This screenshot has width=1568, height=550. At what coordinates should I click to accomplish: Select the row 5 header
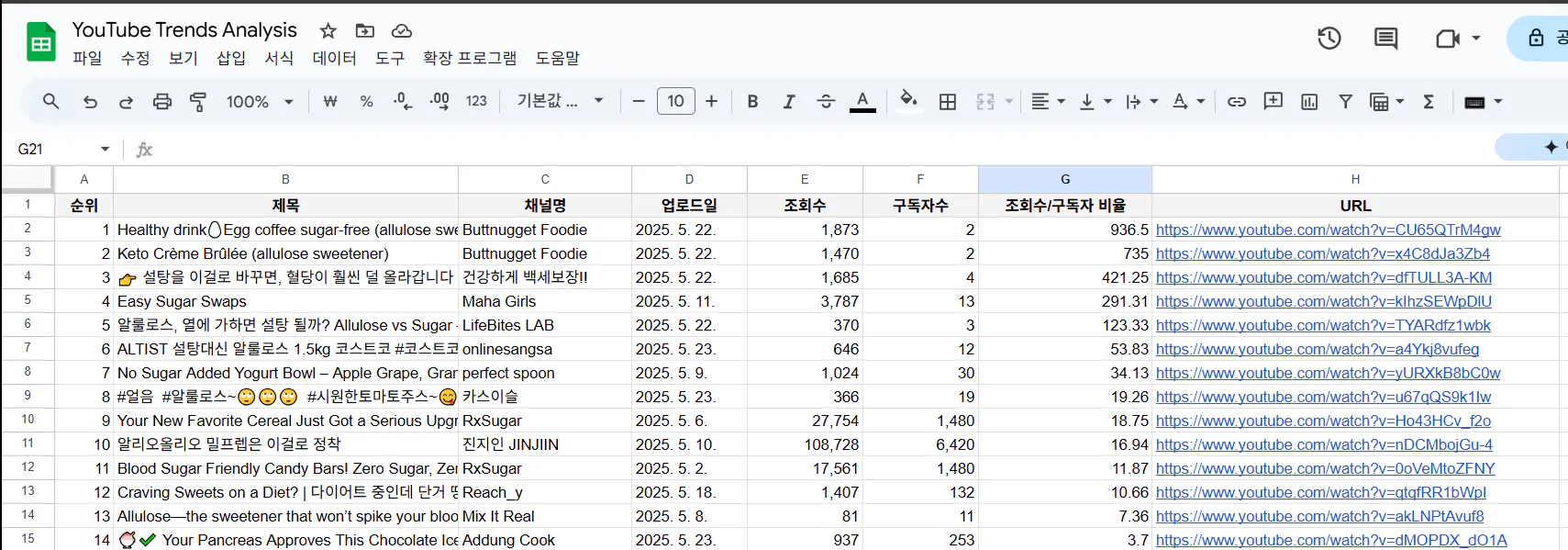28,300
